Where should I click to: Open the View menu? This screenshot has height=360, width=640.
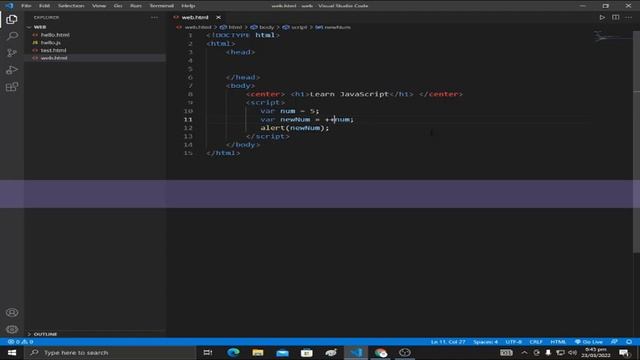pyautogui.click(x=99, y=6)
